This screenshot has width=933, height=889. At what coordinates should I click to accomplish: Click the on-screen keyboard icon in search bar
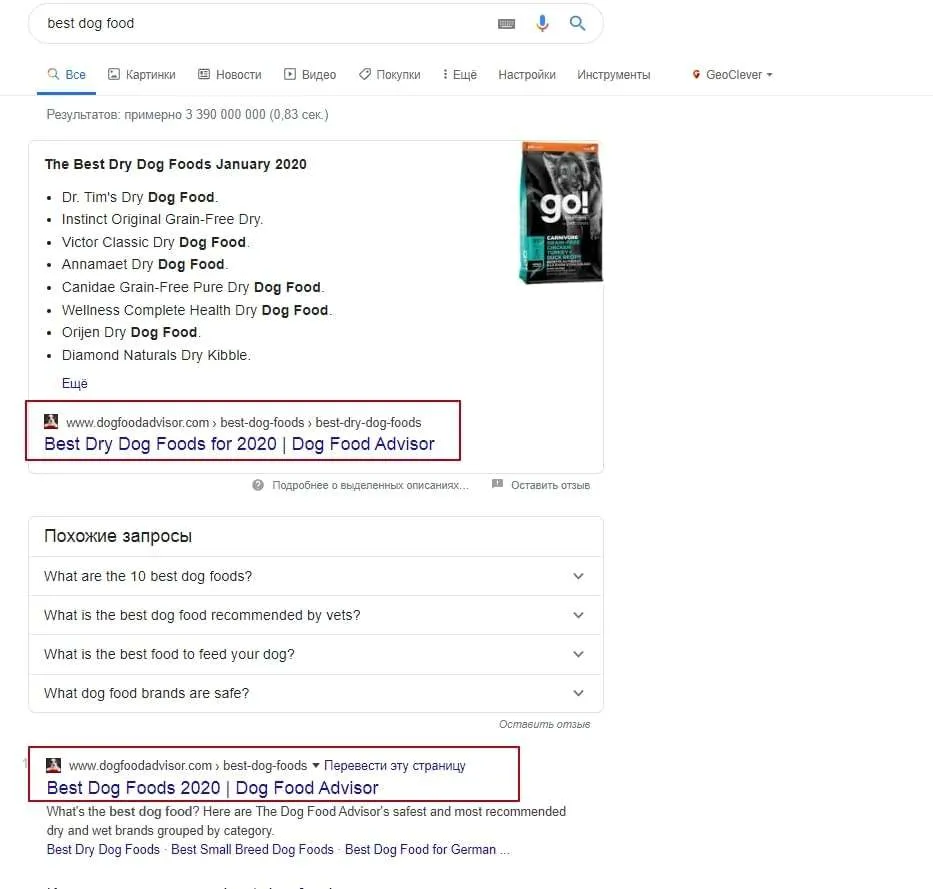(x=506, y=24)
